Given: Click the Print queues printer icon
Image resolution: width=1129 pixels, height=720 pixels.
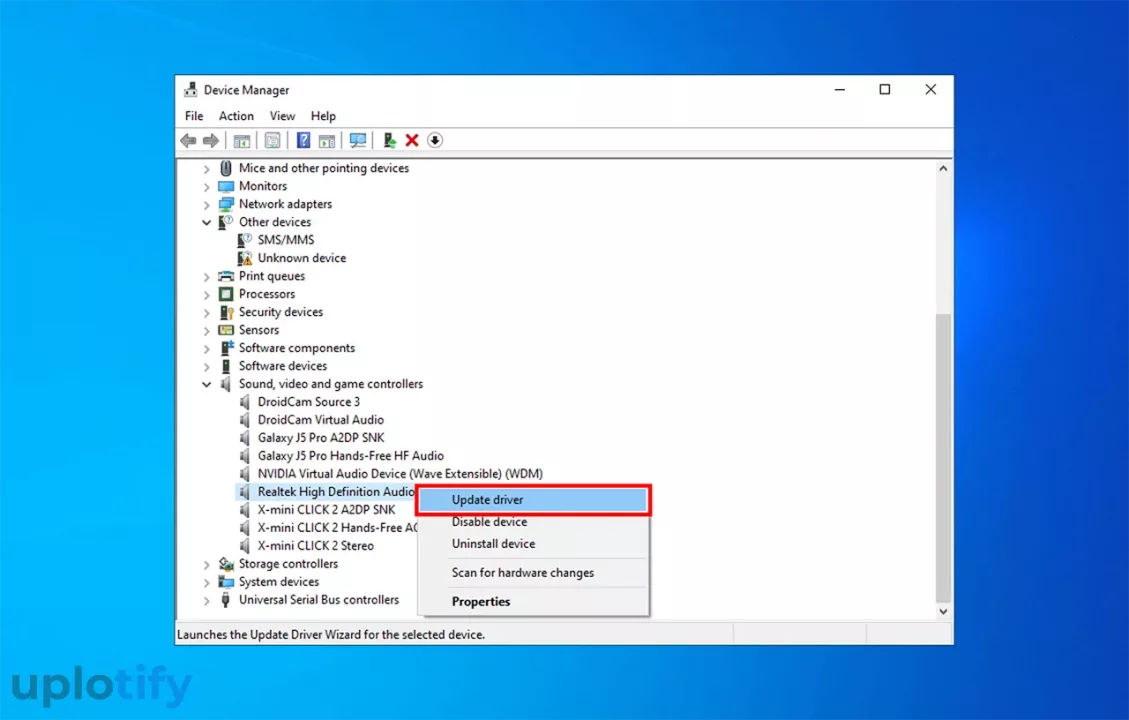Looking at the screenshot, I should [226, 276].
